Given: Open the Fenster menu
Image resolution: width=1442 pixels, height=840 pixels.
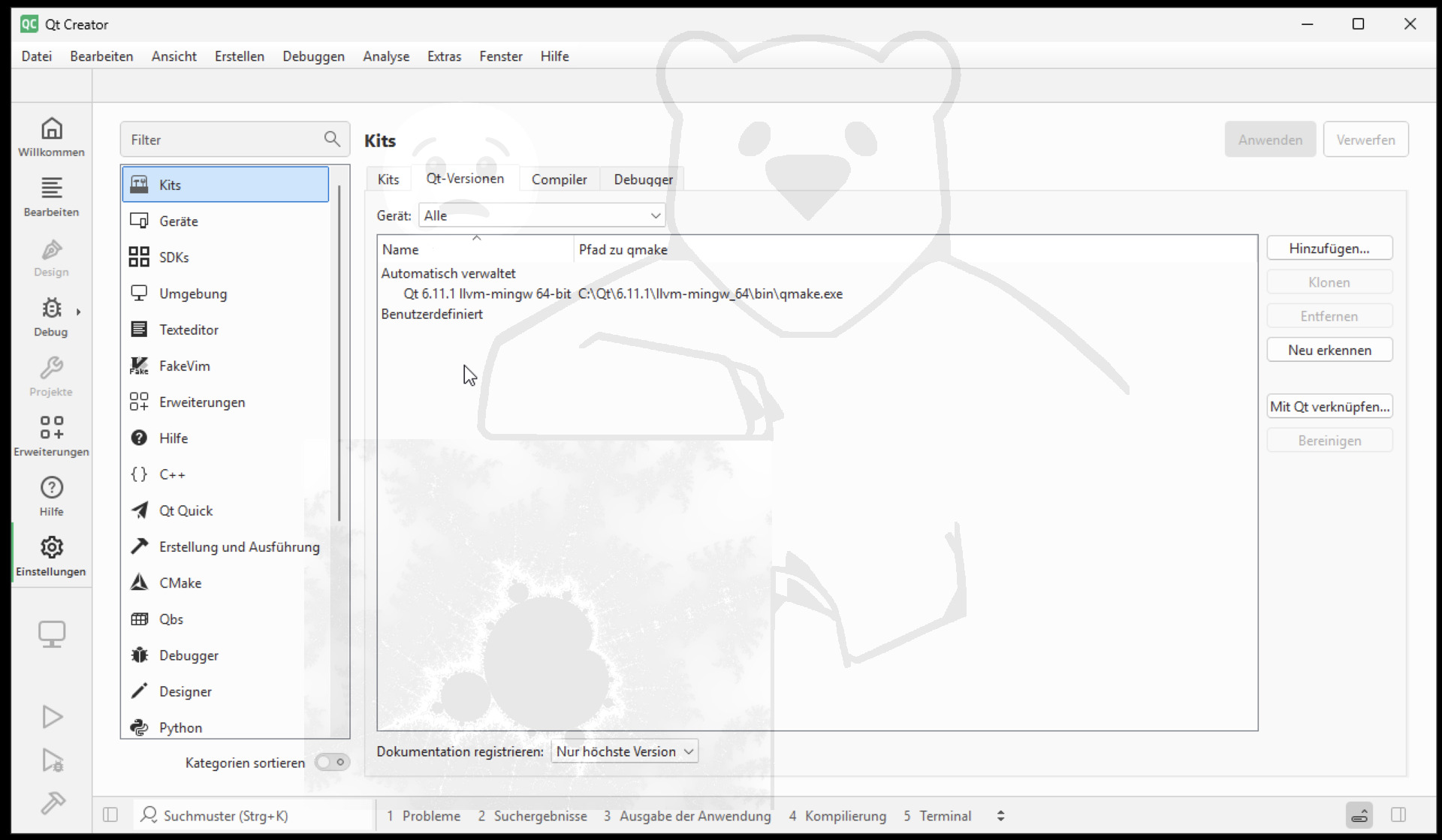Looking at the screenshot, I should click(x=501, y=56).
